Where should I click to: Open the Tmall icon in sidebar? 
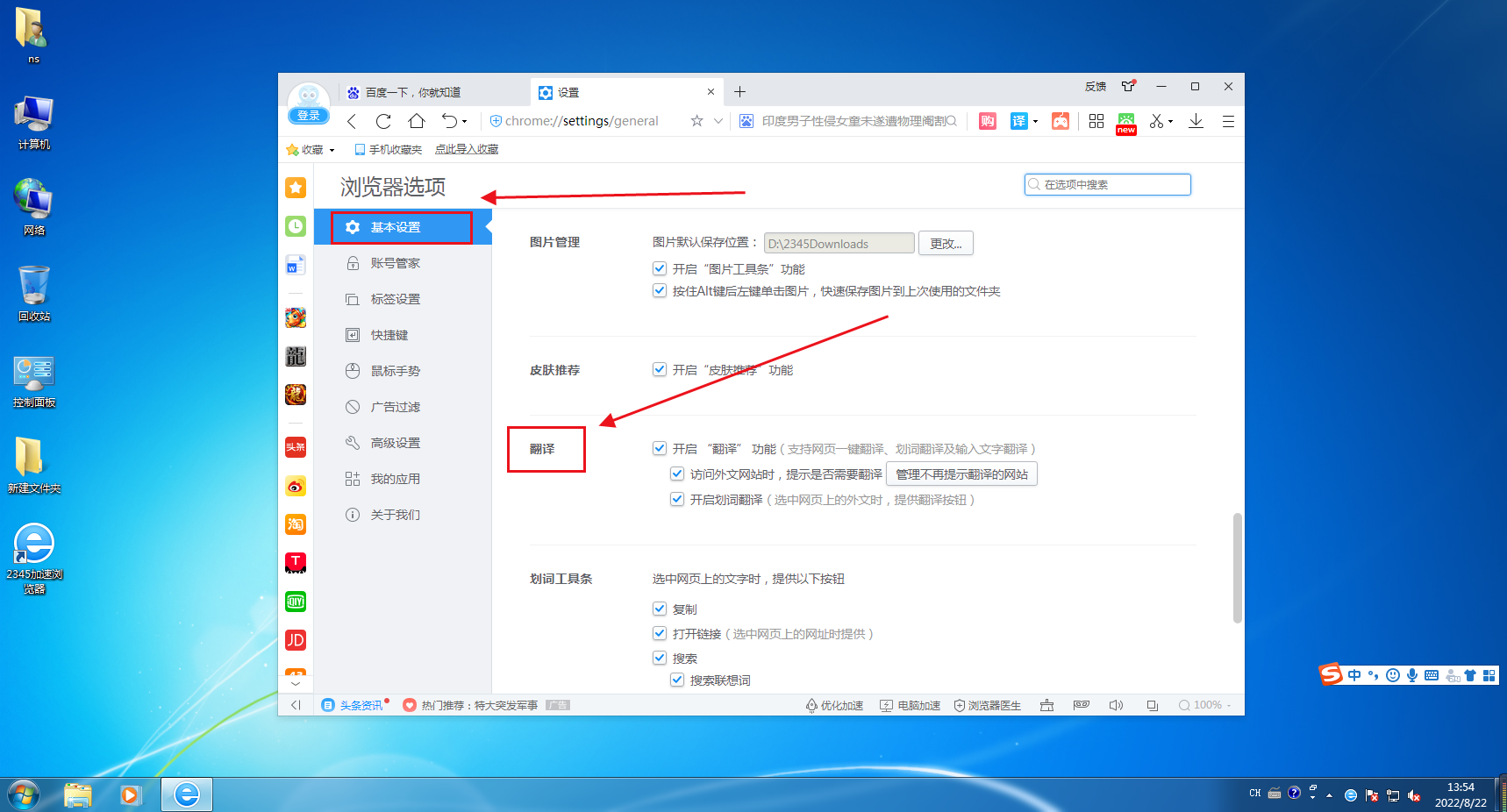click(x=296, y=563)
